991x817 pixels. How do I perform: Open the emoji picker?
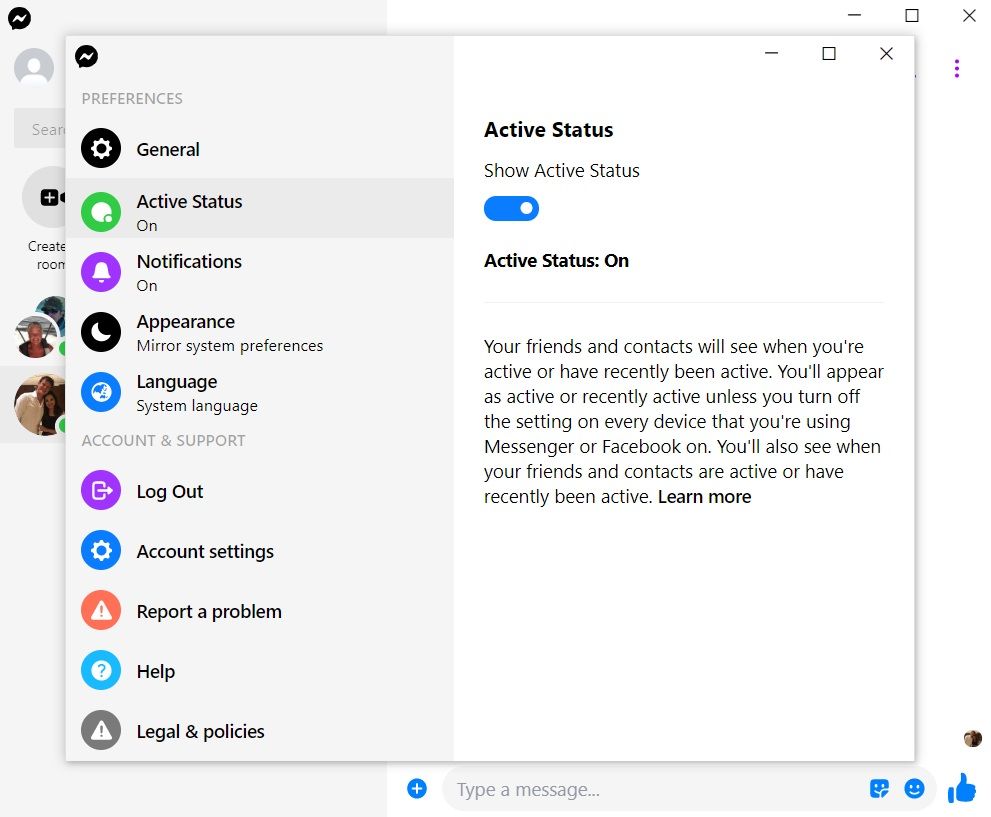[915, 789]
